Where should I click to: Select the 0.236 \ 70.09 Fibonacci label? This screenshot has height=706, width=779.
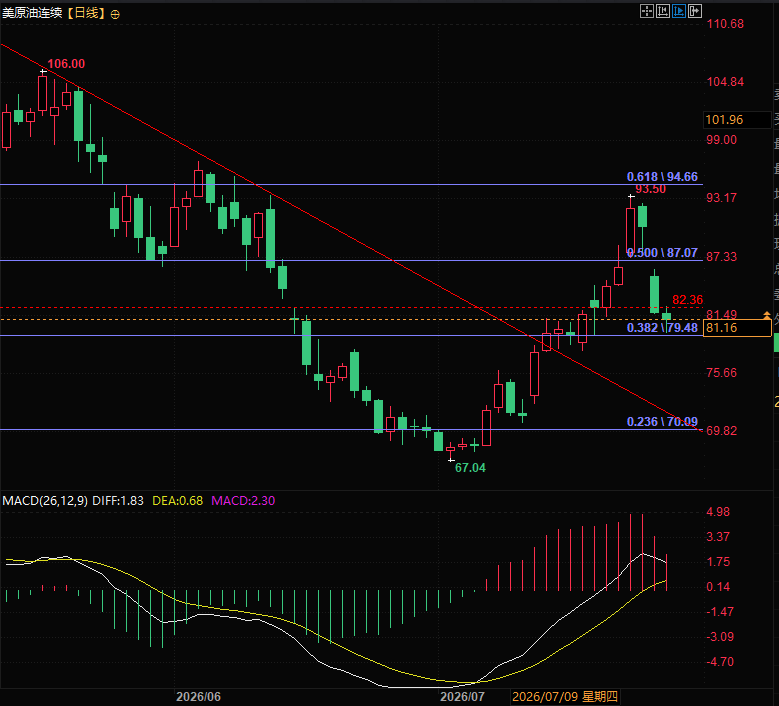pyautogui.click(x=662, y=421)
